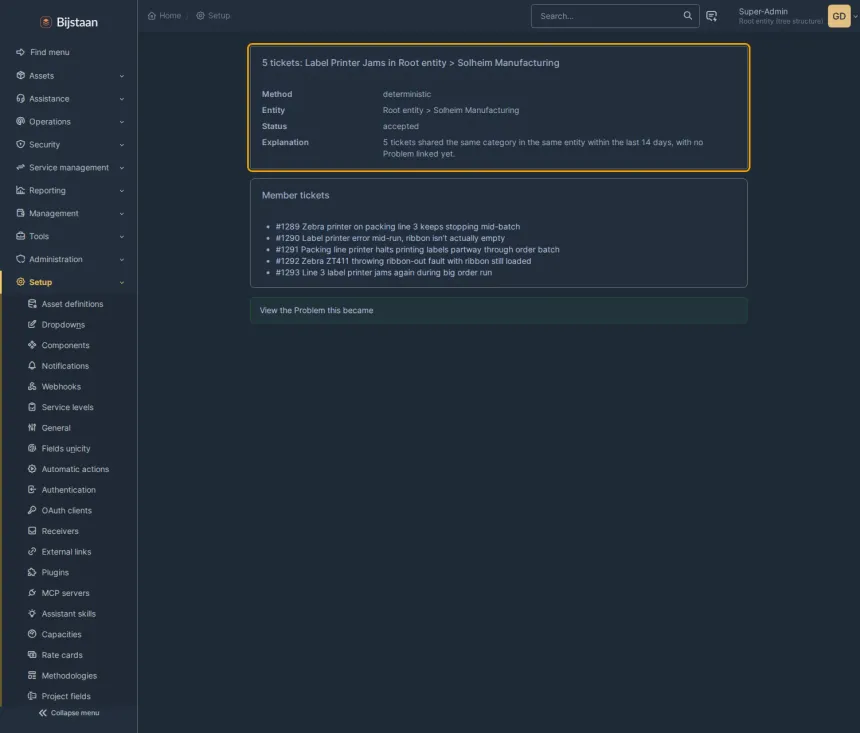Click the Asset definitions icon
Image resolution: width=860 pixels, height=733 pixels.
32,303
